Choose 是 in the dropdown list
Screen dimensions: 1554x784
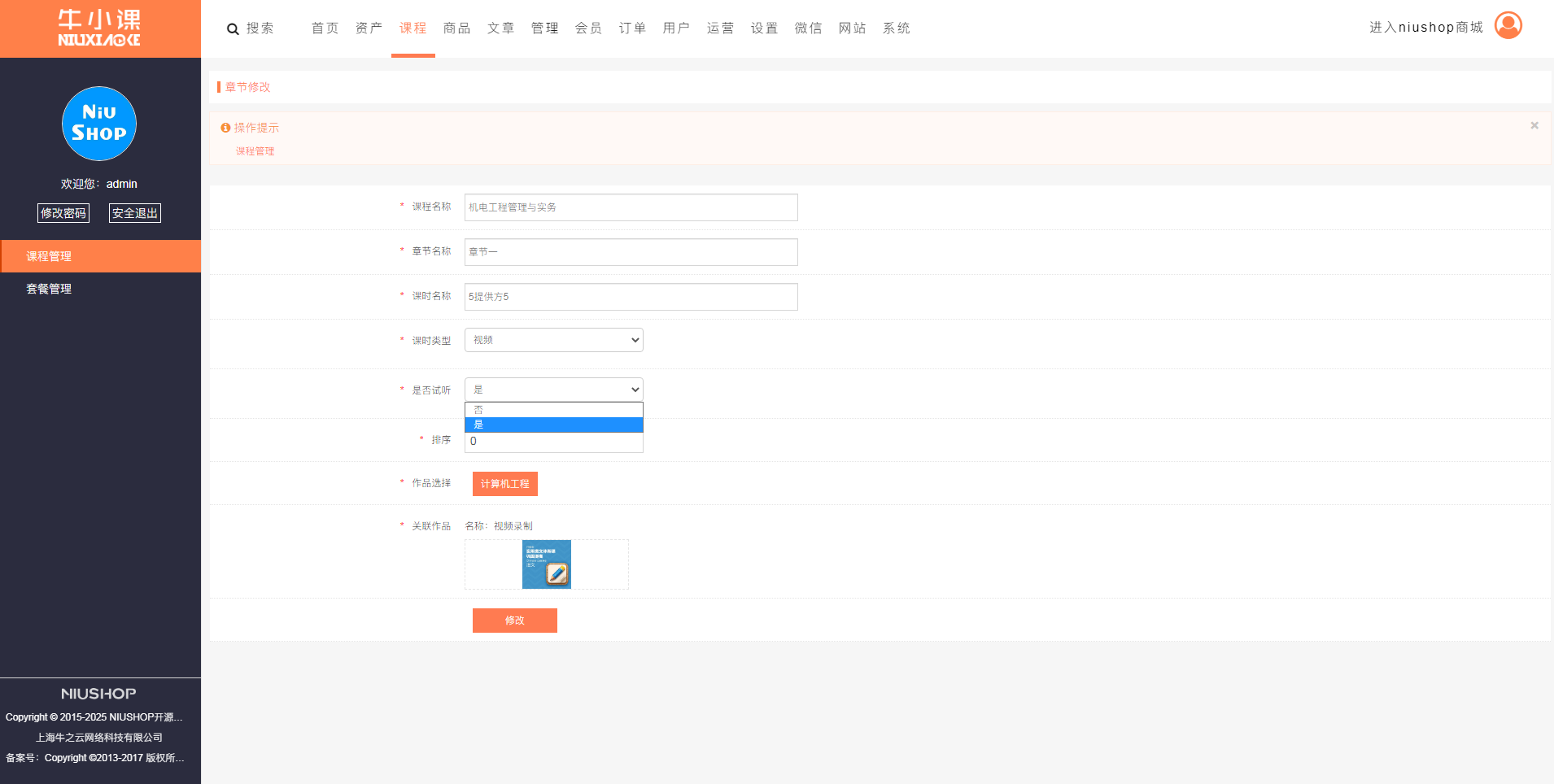click(x=553, y=425)
